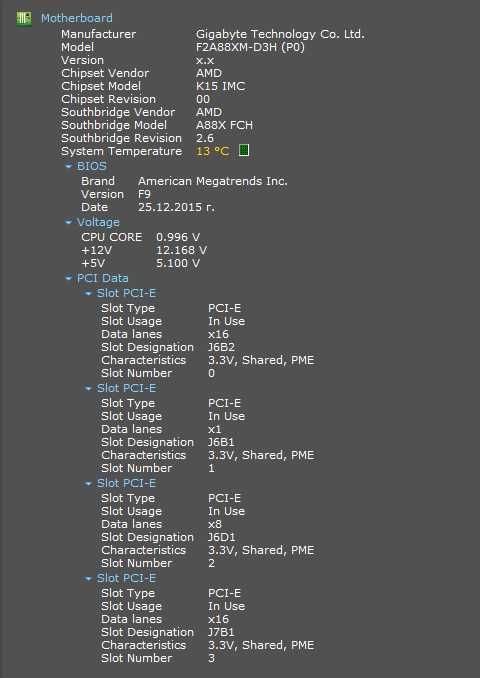This screenshot has width=480, height=678.
Task: Collapse the PCI Data section arrow
Action: [x=69, y=278]
